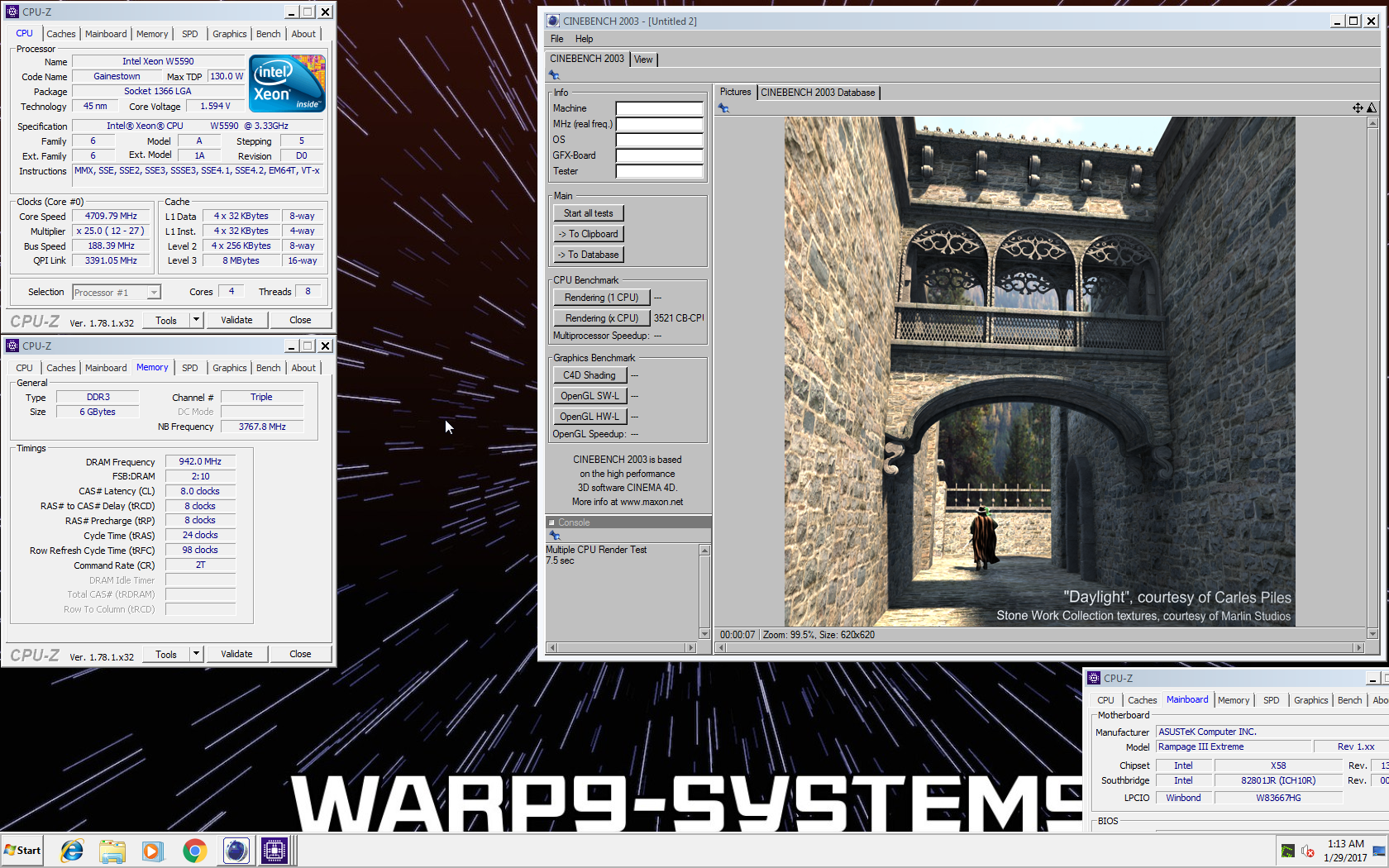Image resolution: width=1389 pixels, height=868 pixels.
Task: Click the top CPU-Z window title icon
Action: pyautogui.click(x=12, y=12)
